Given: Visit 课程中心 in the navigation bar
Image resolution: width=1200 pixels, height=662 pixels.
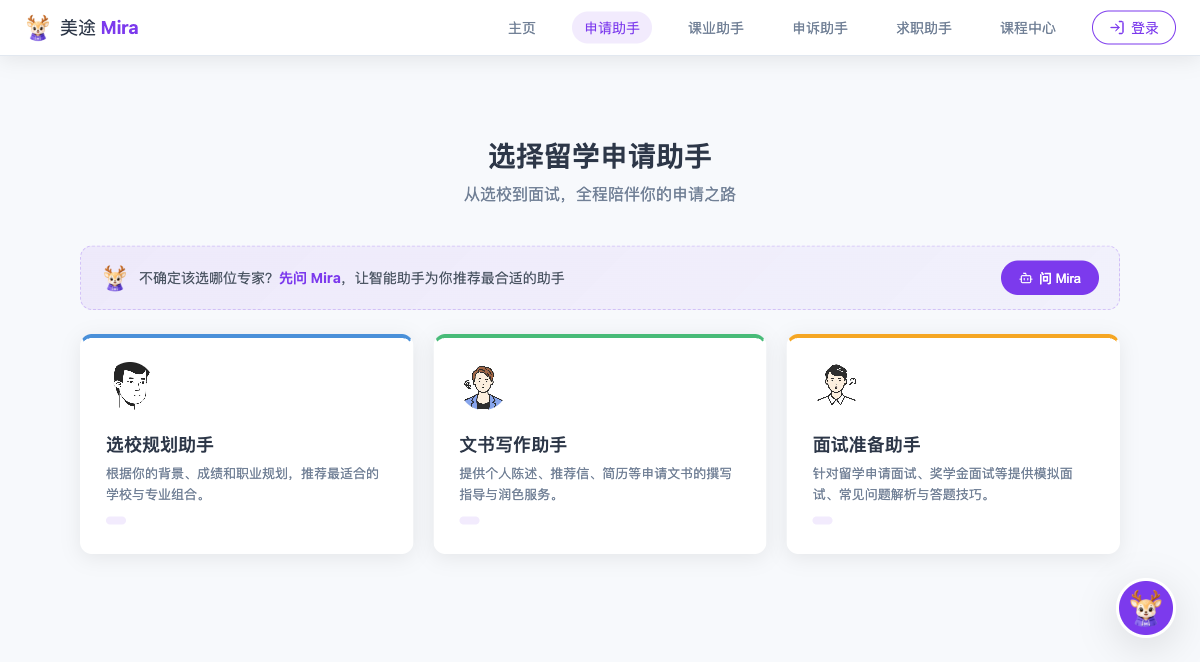Looking at the screenshot, I should click(1028, 28).
